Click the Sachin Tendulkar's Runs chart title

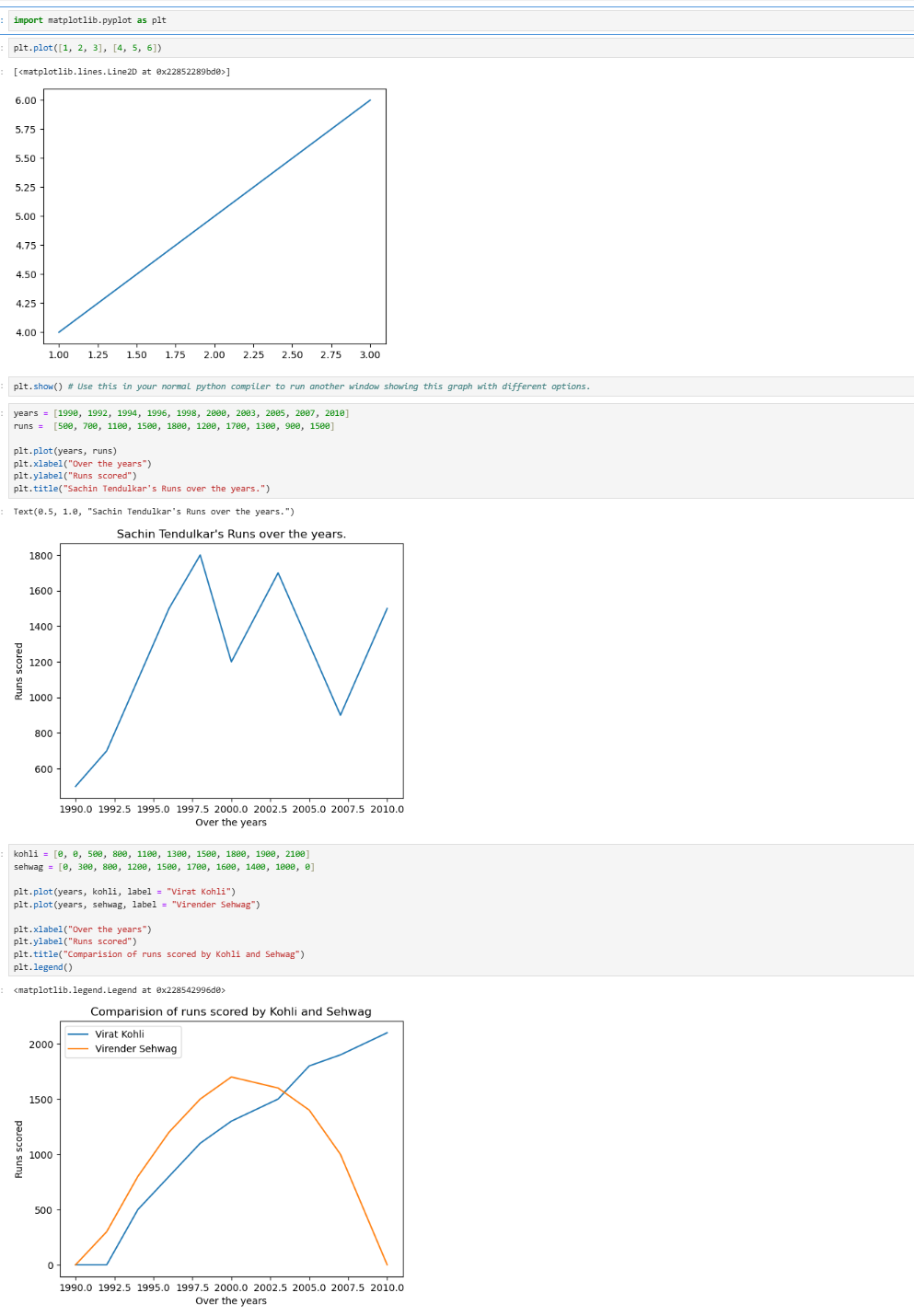[231, 534]
